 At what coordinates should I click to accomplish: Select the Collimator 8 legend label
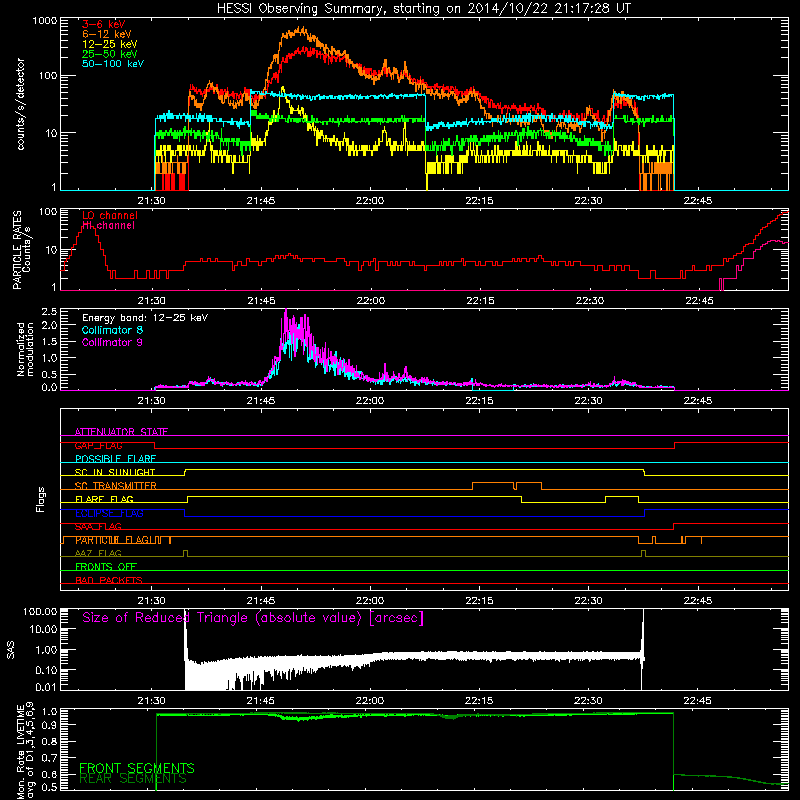click(x=112, y=330)
